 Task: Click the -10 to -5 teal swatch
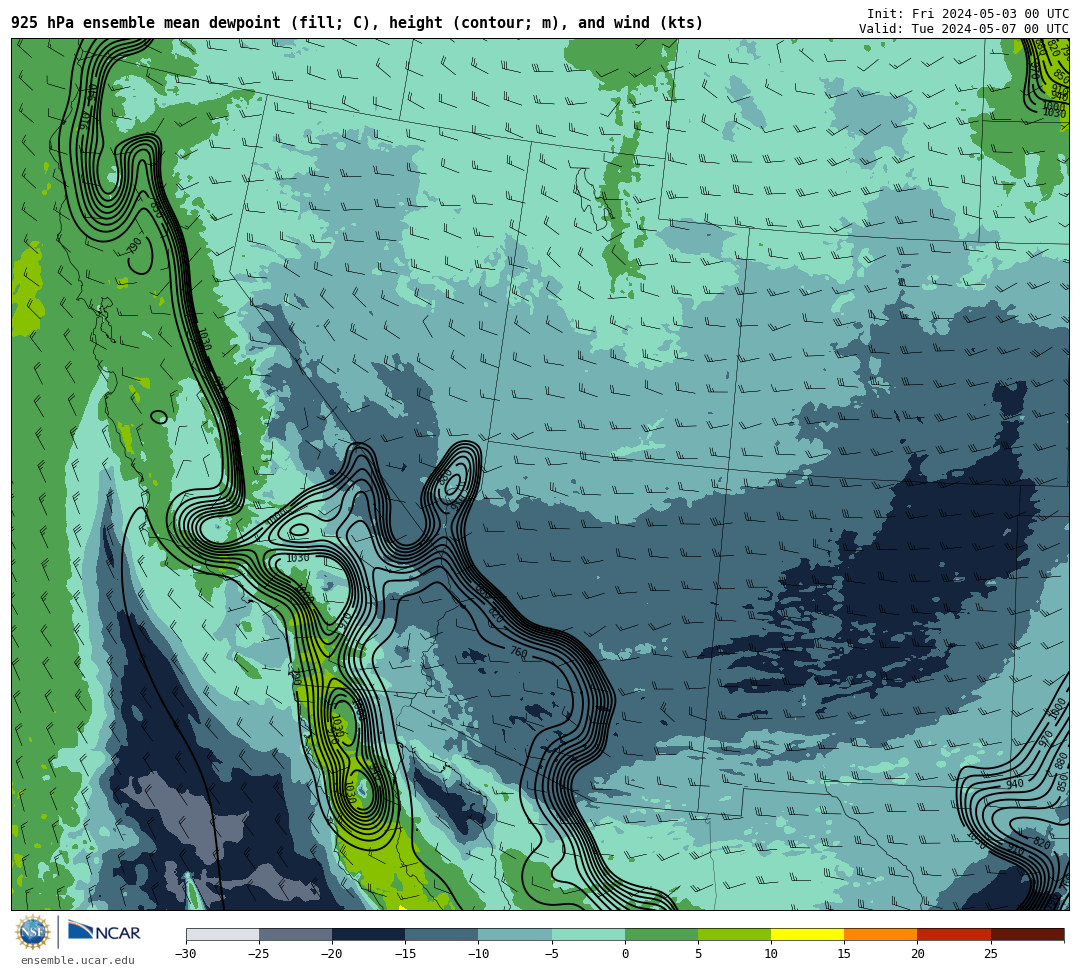tap(515, 934)
